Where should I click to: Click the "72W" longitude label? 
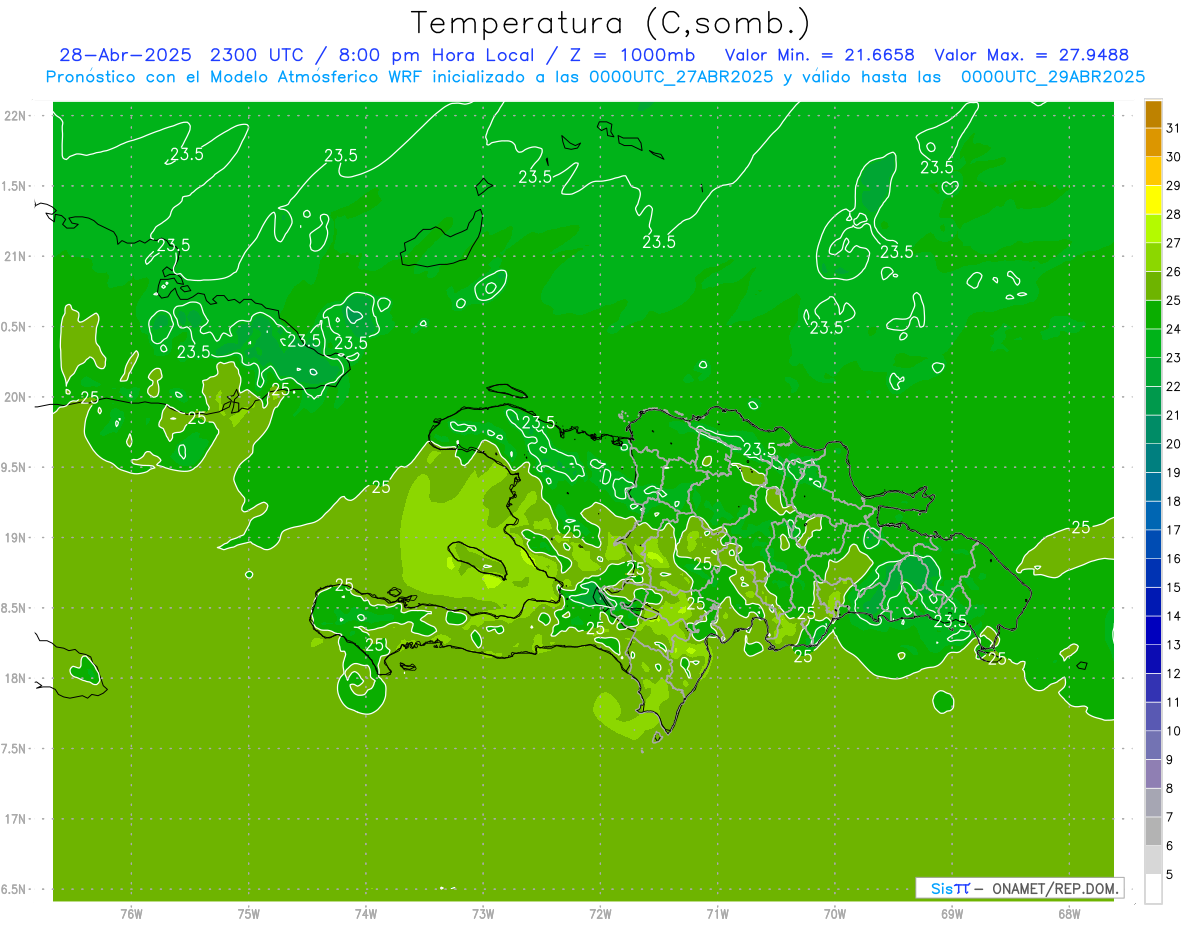click(x=600, y=913)
